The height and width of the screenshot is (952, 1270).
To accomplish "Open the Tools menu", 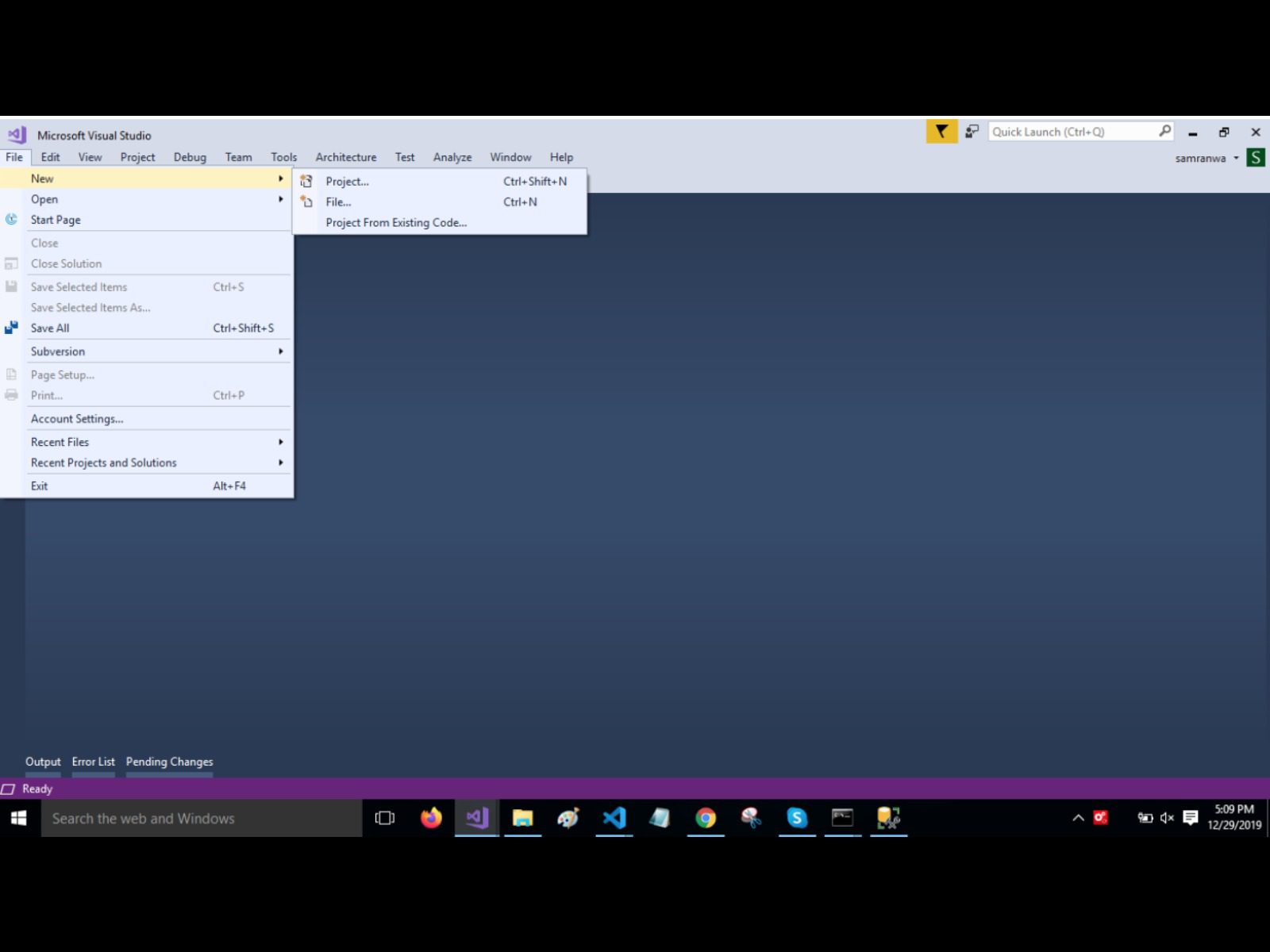I will click(x=283, y=157).
